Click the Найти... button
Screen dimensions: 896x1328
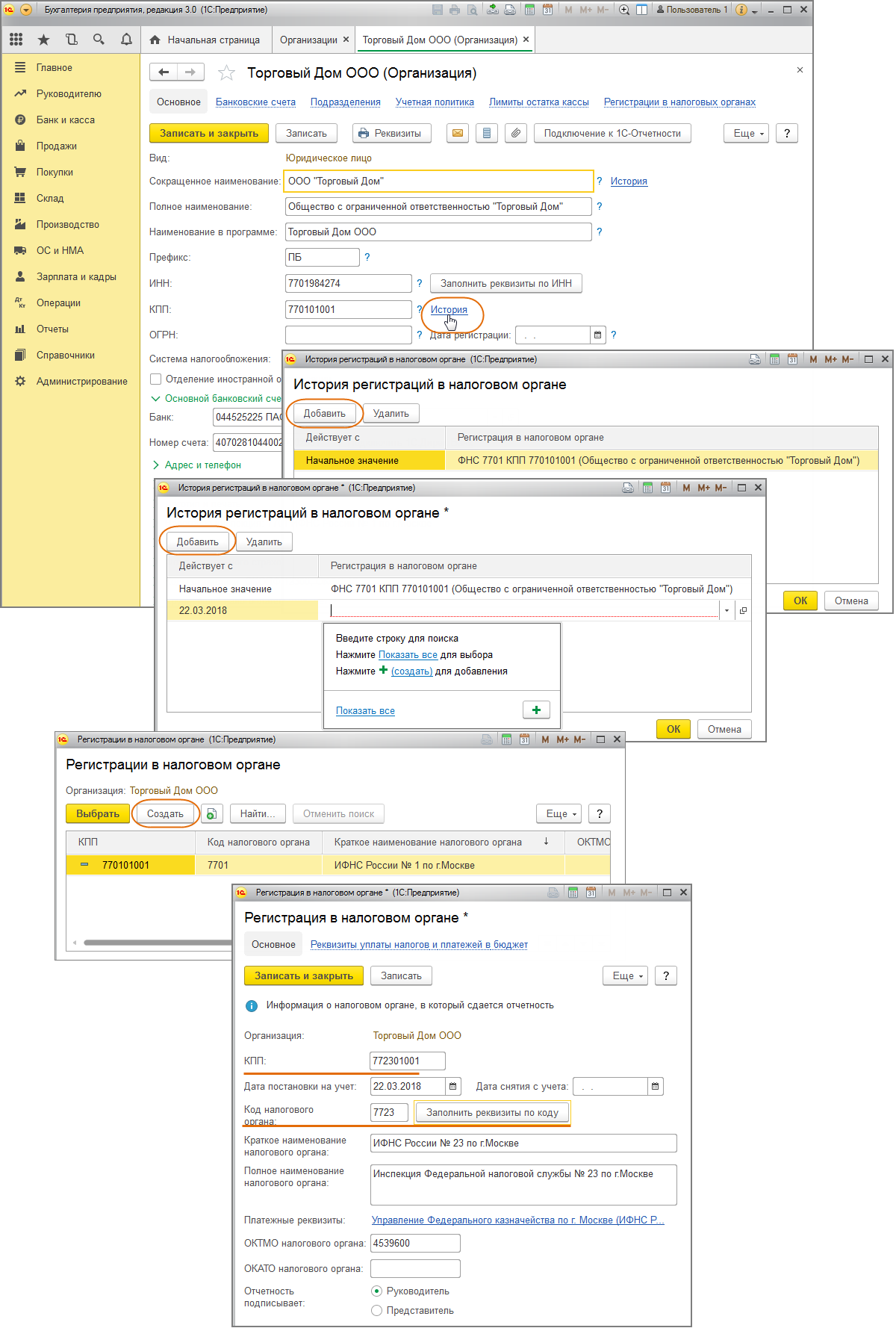pyautogui.click(x=258, y=814)
